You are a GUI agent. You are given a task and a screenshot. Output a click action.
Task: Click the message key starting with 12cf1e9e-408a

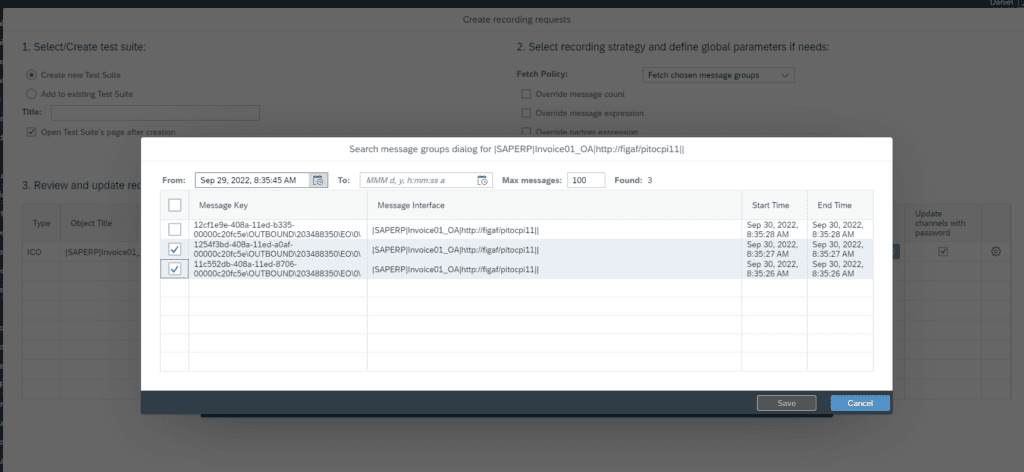click(278, 229)
